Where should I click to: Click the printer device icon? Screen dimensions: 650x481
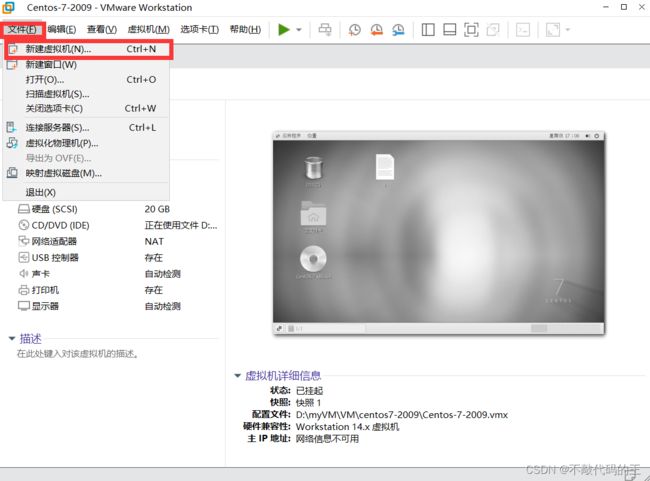coord(24,290)
